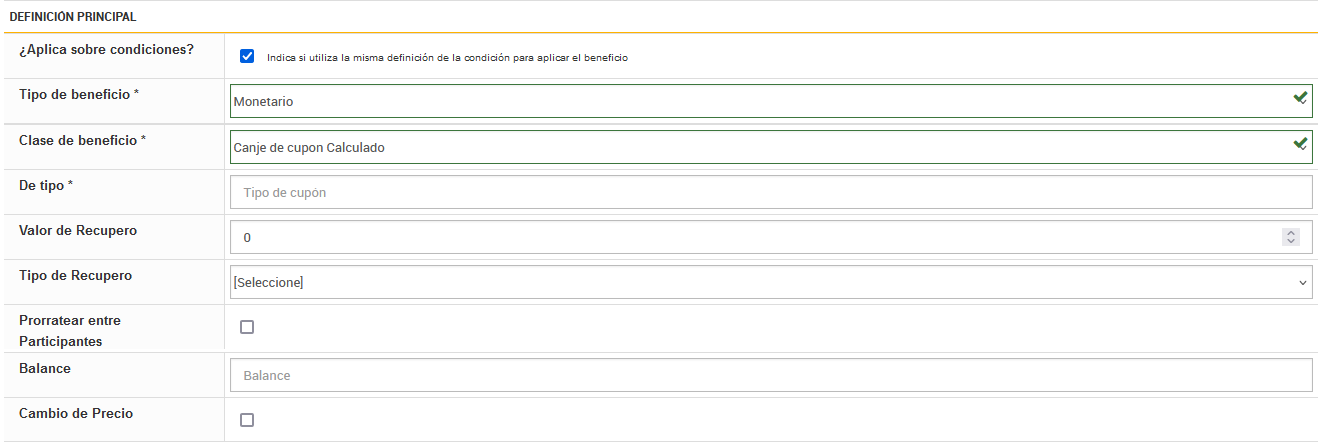Click the Clase de beneficio label
Screen dimensions: 1322x442
[82, 140]
